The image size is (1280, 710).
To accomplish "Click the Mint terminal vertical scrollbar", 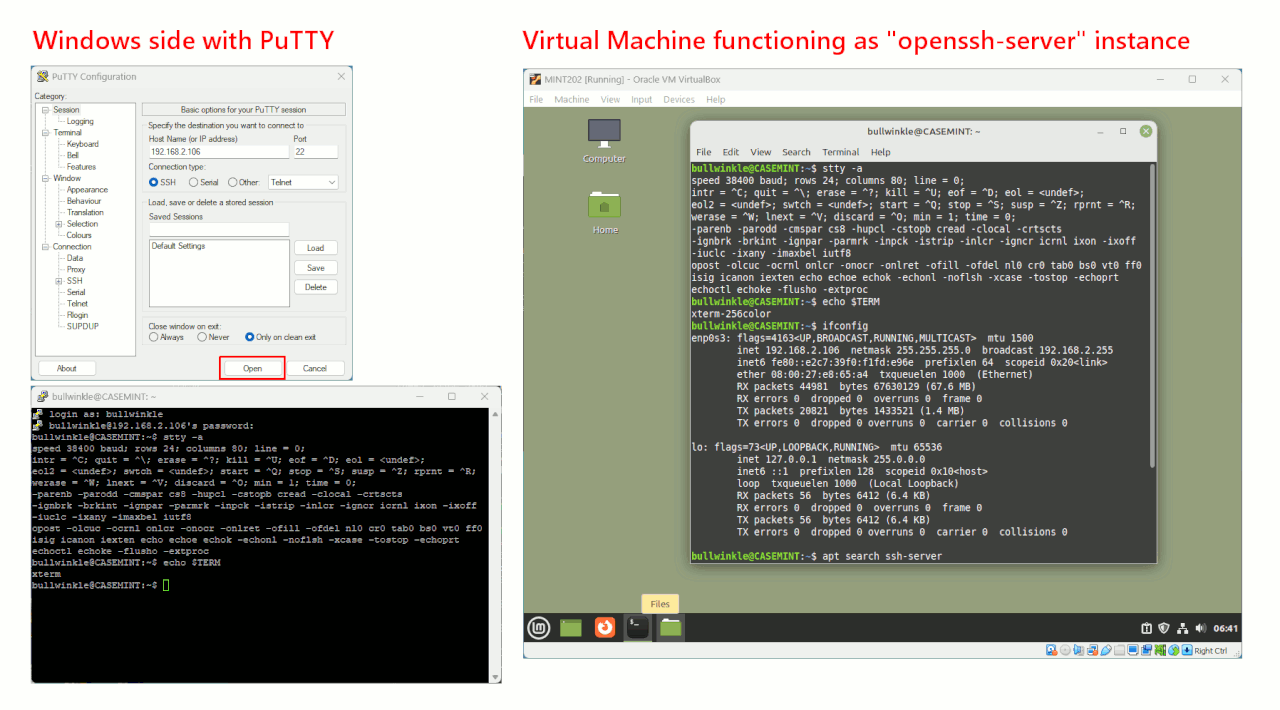I will coord(1152,315).
